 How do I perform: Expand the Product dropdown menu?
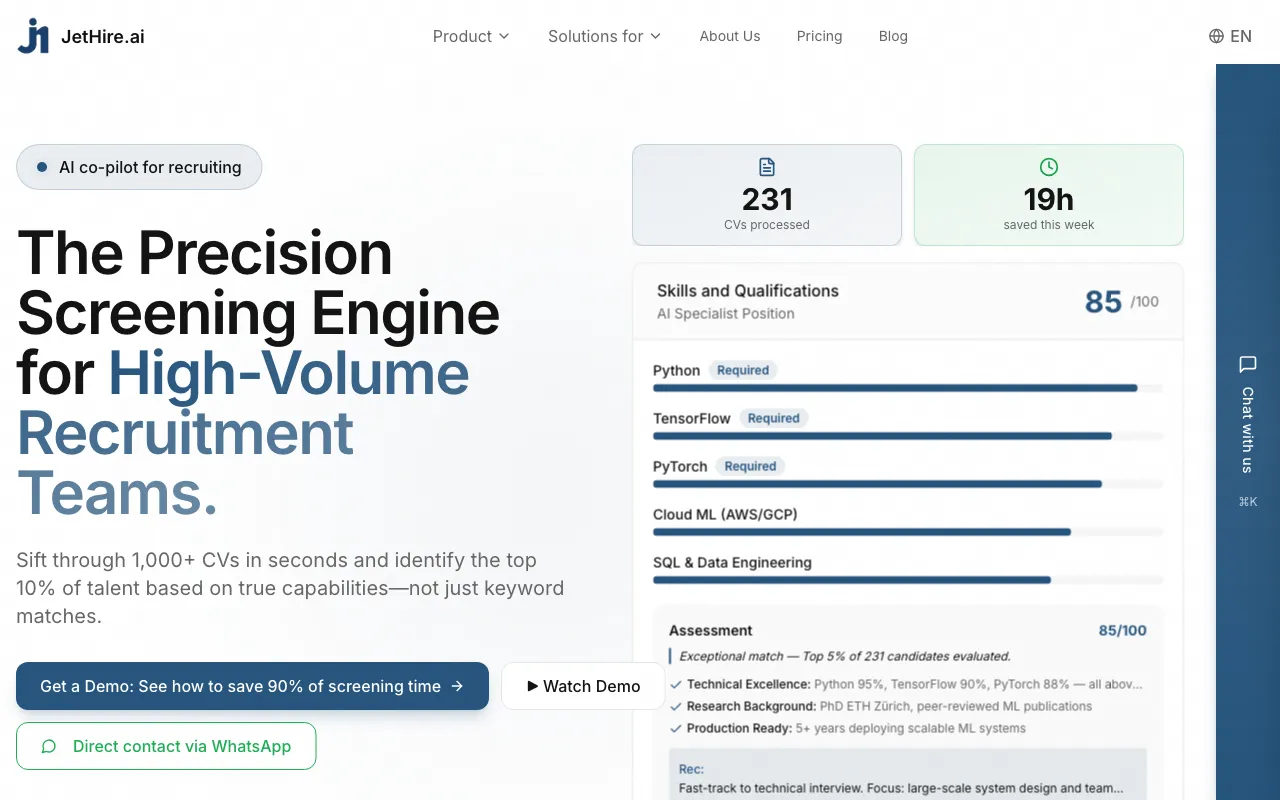(471, 36)
